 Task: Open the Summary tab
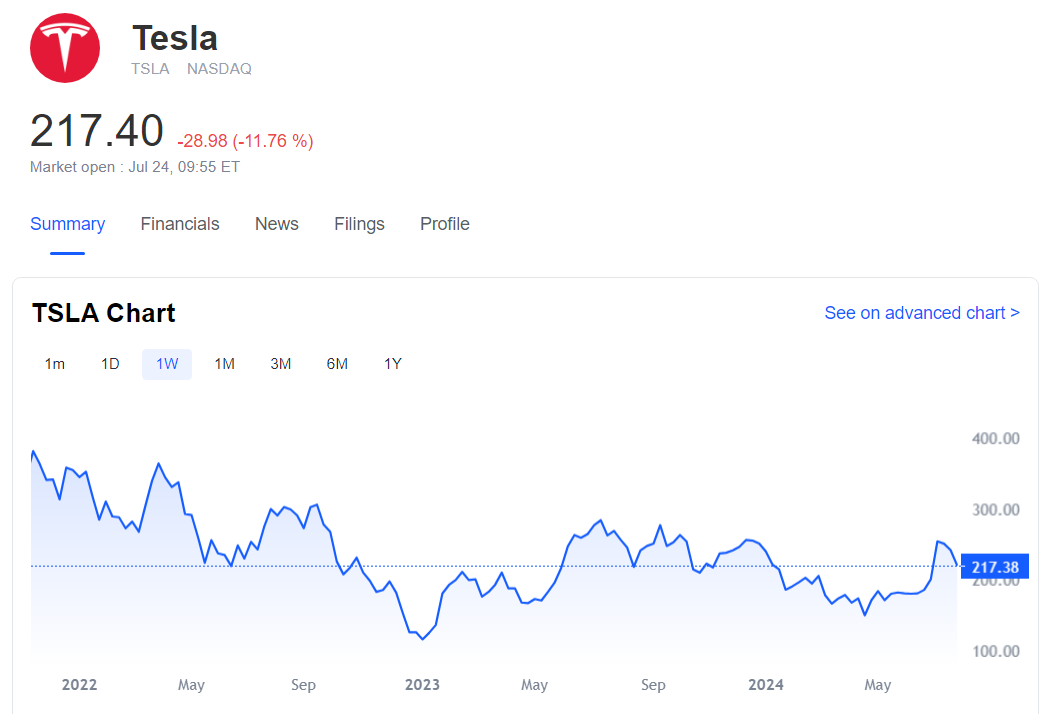(x=67, y=224)
